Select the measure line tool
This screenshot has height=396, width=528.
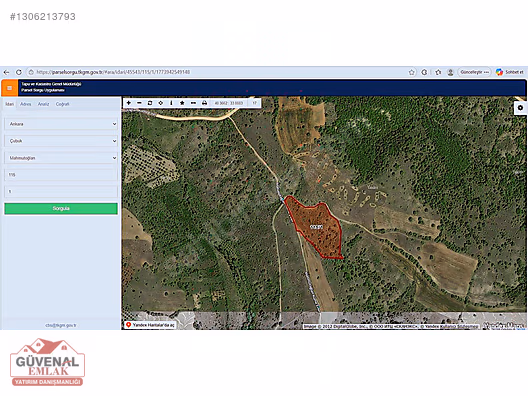[193, 103]
